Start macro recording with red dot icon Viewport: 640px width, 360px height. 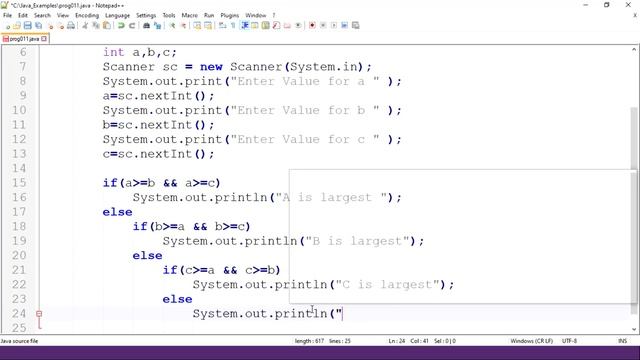tap(312, 26)
